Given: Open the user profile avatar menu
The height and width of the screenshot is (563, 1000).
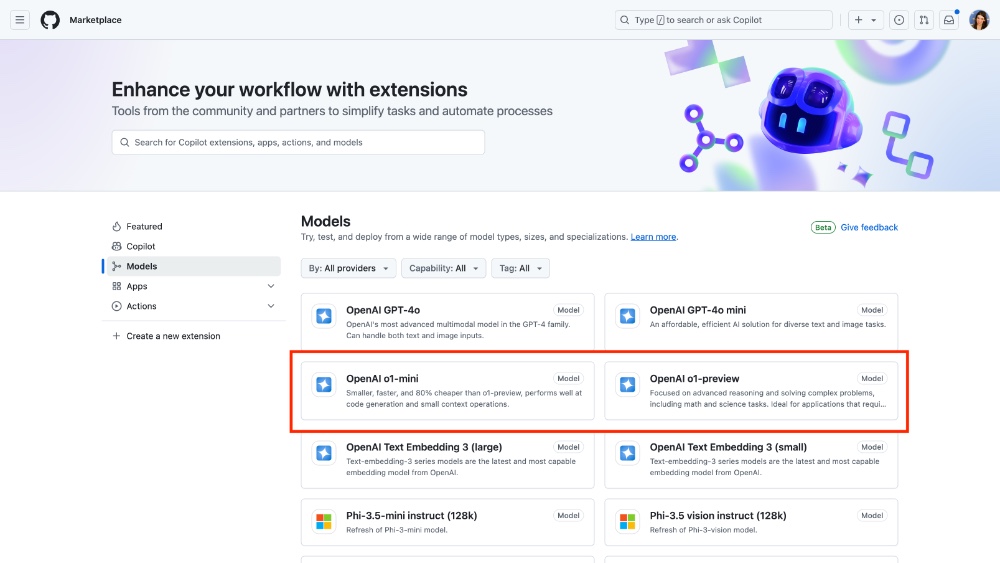Looking at the screenshot, I should point(979,20).
